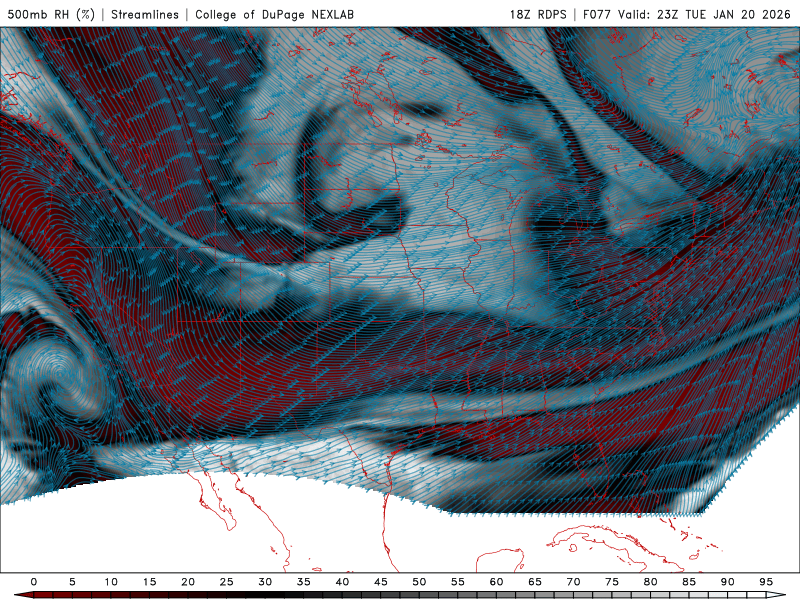Click 'College of DuPage NEXLAB' text

[274, 14]
